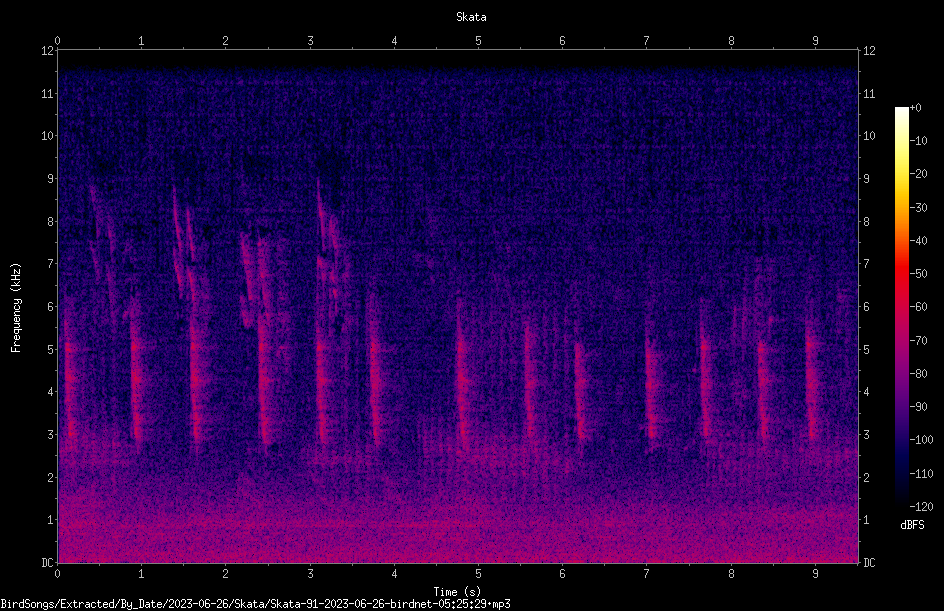Click "DC" on the left frequency axis
Screen dimensions: 944x611
click(x=48, y=563)
